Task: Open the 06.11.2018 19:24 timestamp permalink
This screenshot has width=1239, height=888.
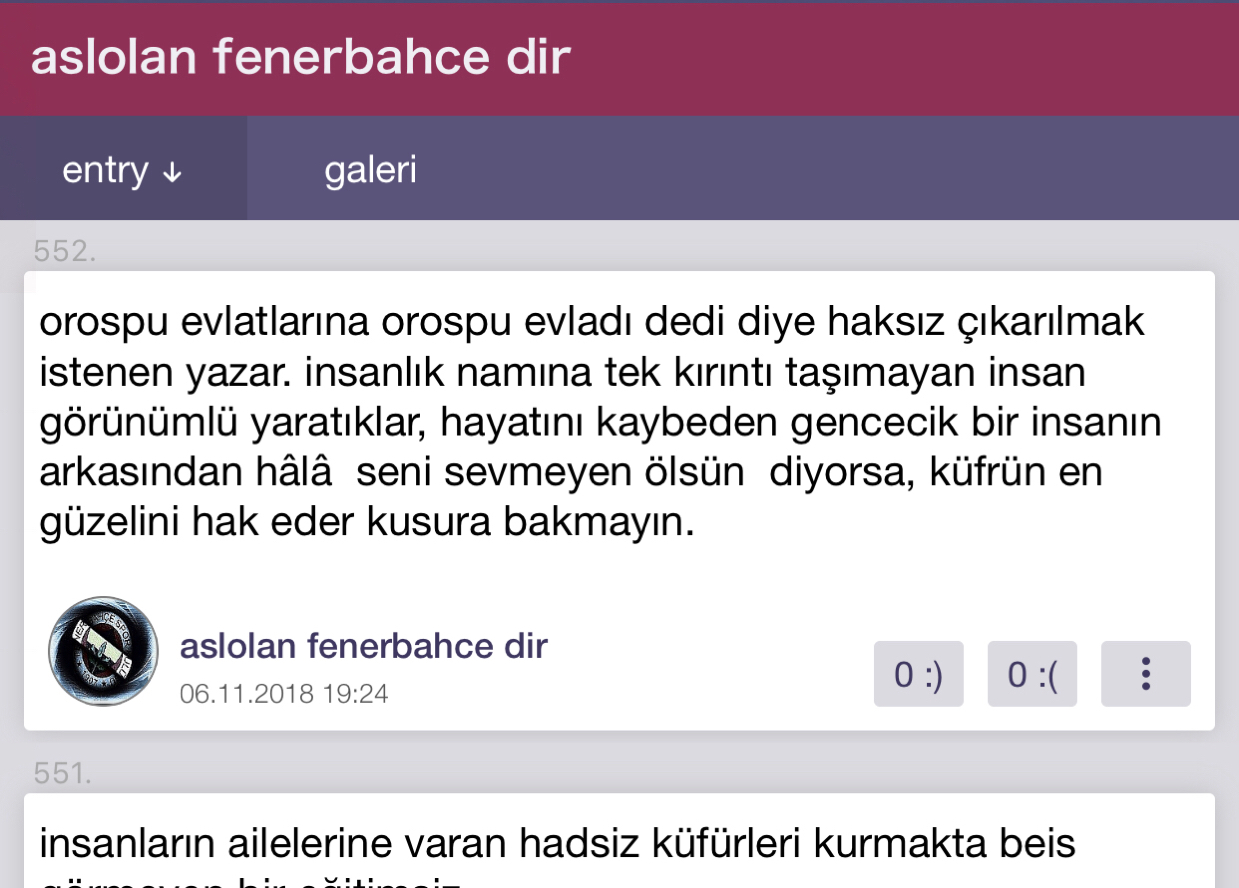Action: point(284,693)
